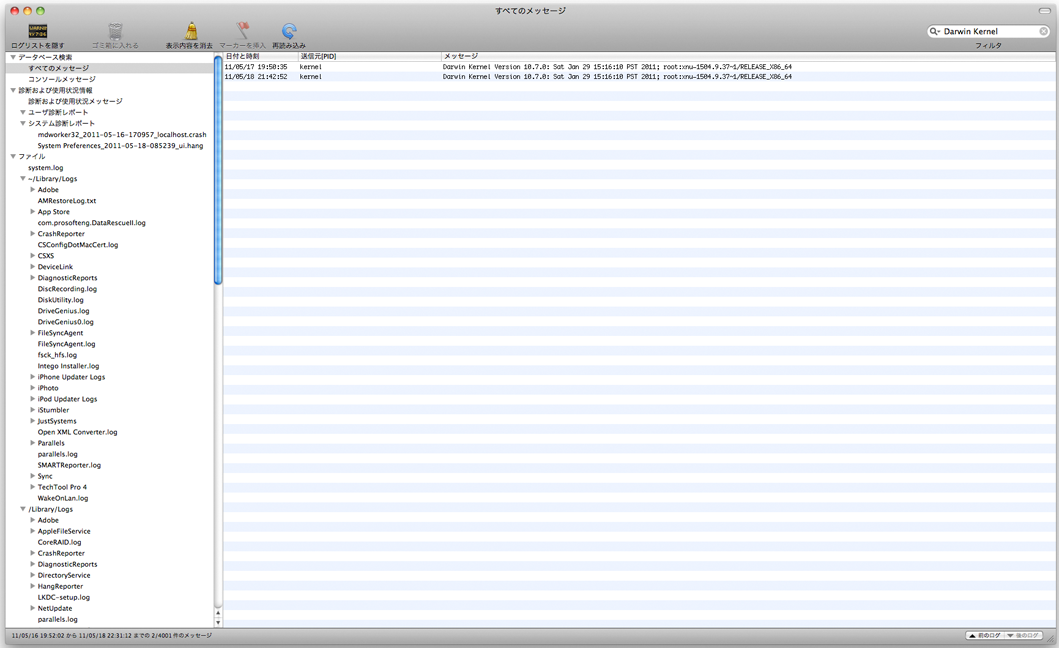This screenshot has width=1059, height=648.
Task: Expand the FileSyncAgent folder
Action: pyautogui.click(x=32, y=332)
